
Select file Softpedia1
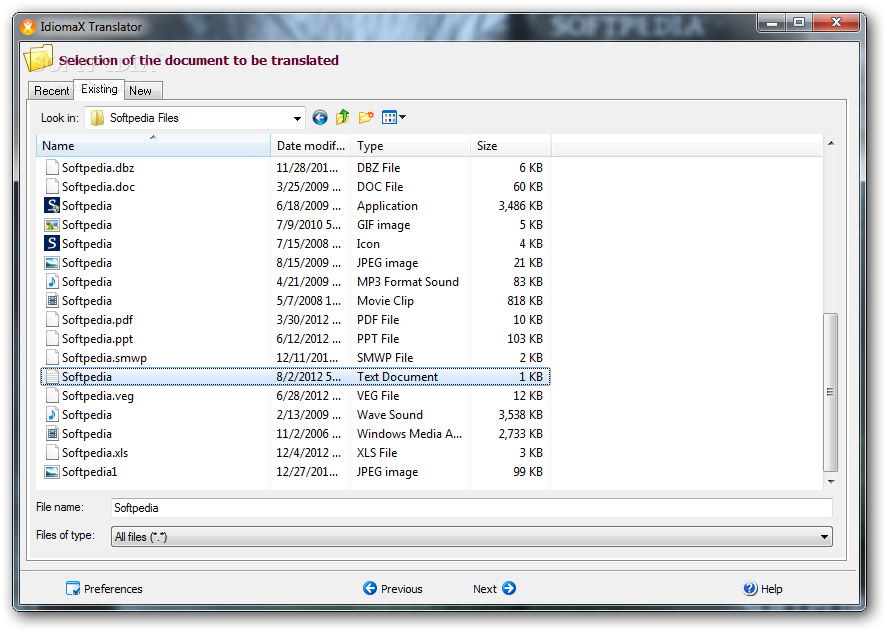[89, 471]
